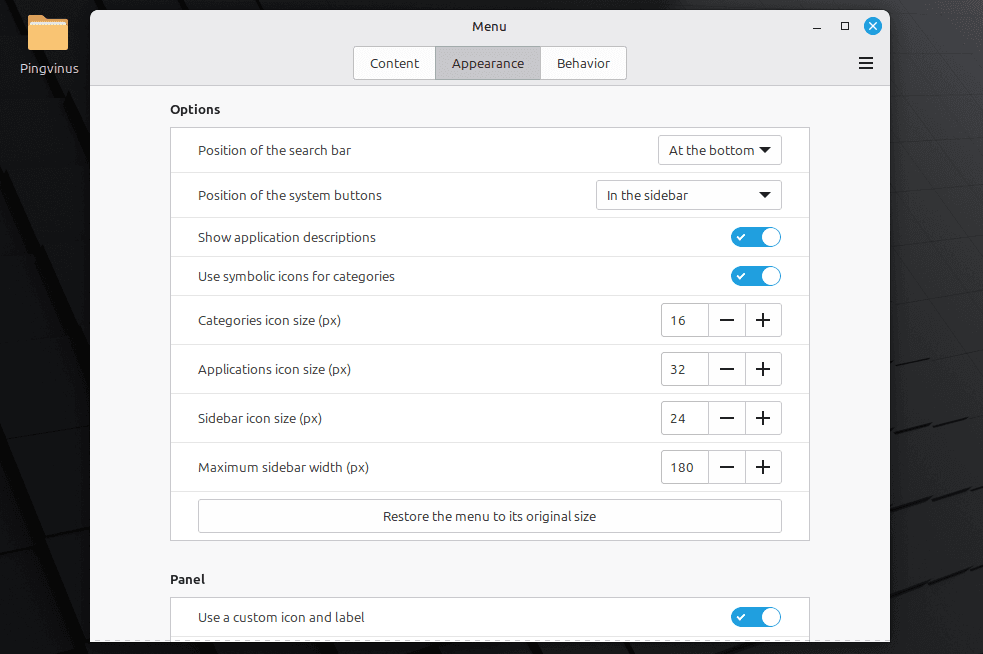Toggle Use symbolic icons for categories
983x654 pixels.
755,276
